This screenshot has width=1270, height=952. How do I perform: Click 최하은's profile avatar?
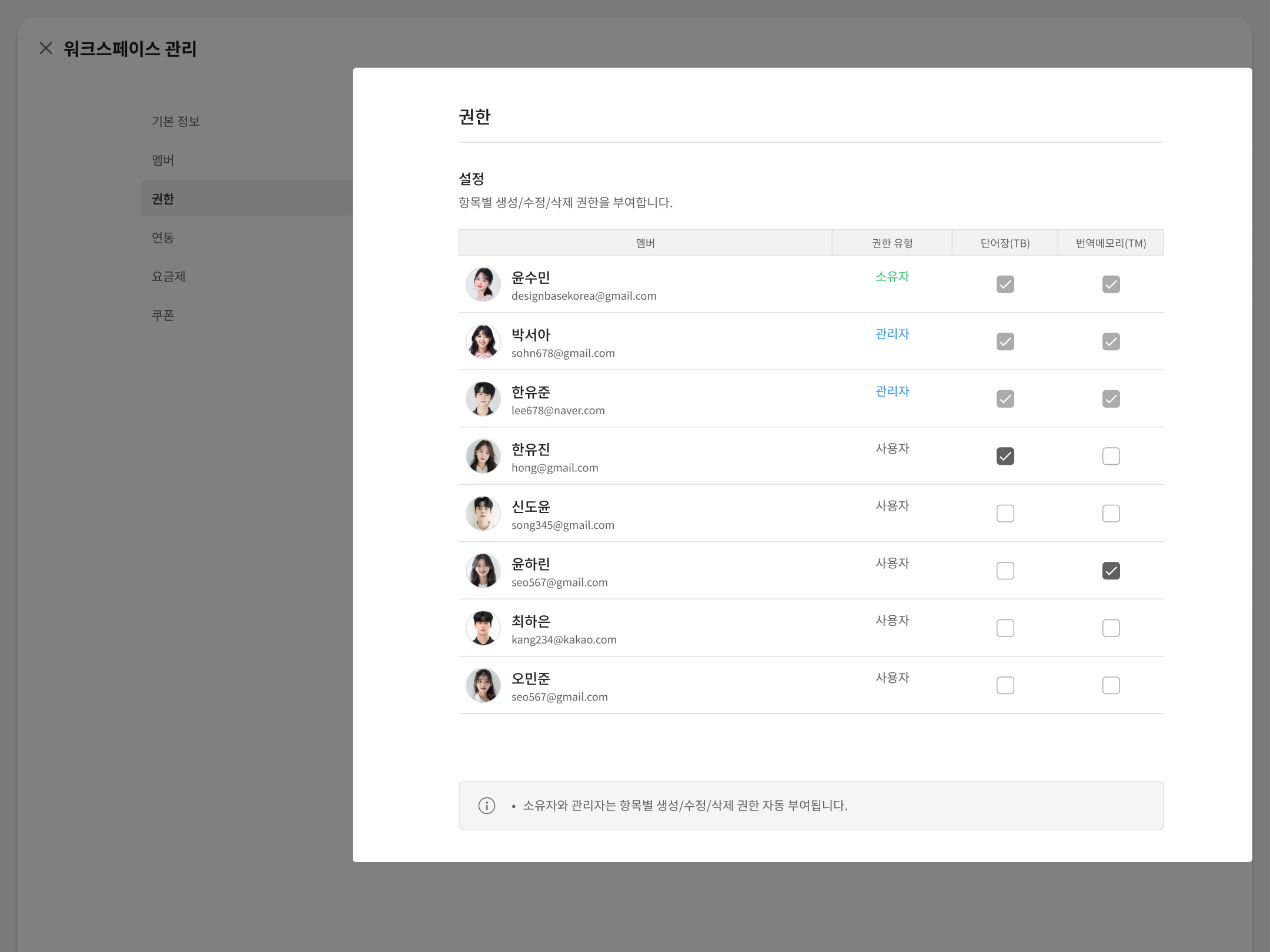tap(483, 628)
